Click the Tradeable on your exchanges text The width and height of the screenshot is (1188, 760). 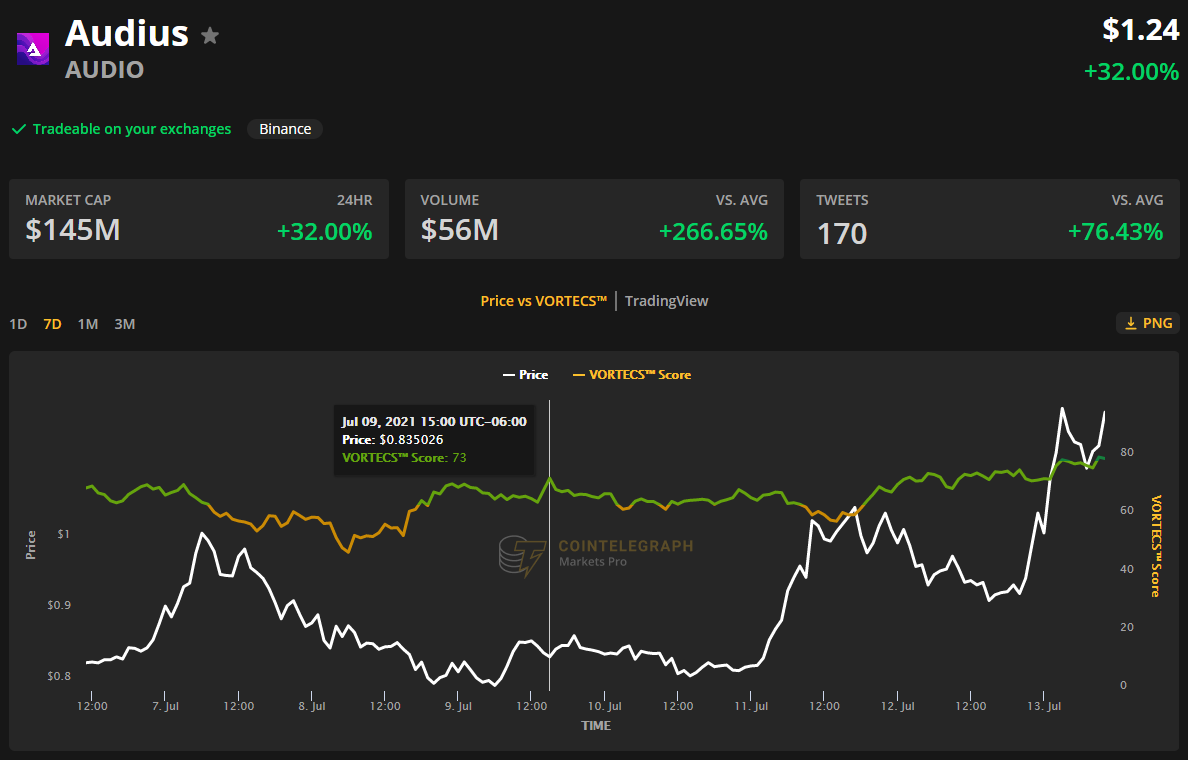[x=131, y=129]
